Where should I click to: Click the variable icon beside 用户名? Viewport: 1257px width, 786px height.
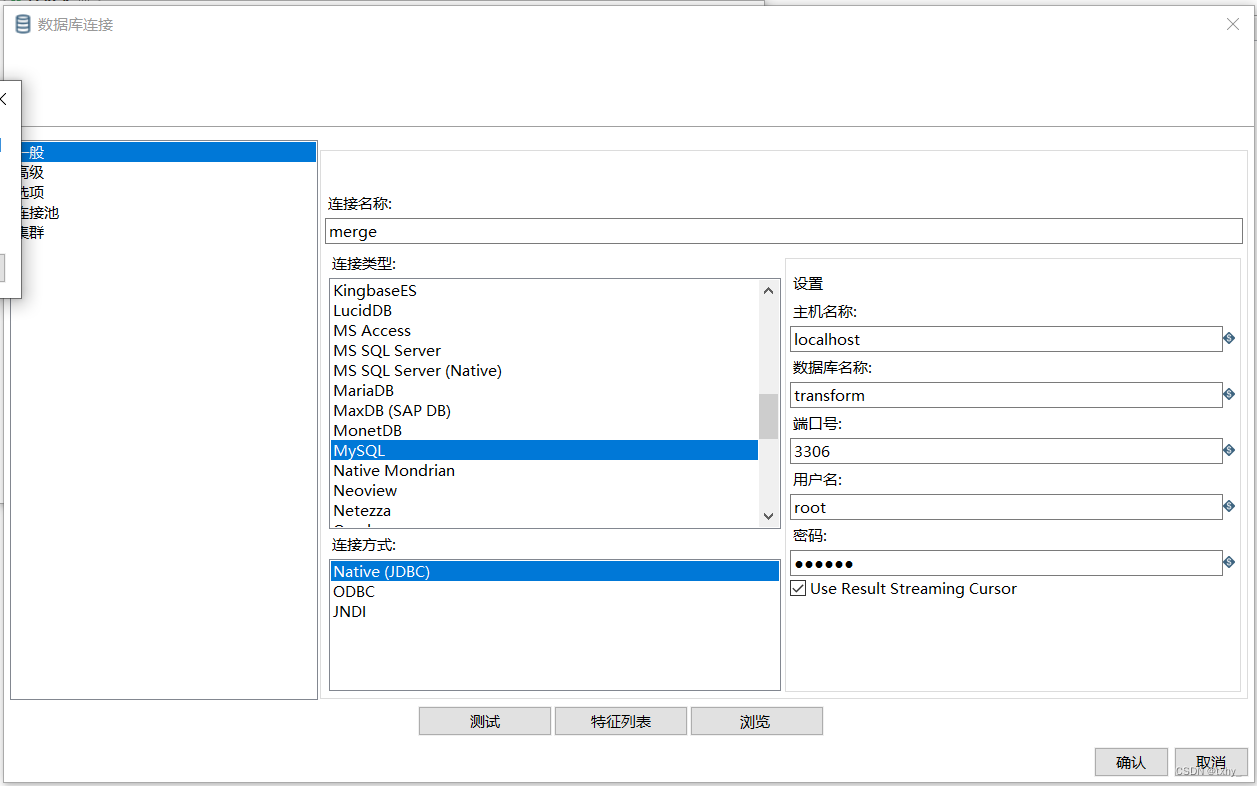tap(1229, 507)
